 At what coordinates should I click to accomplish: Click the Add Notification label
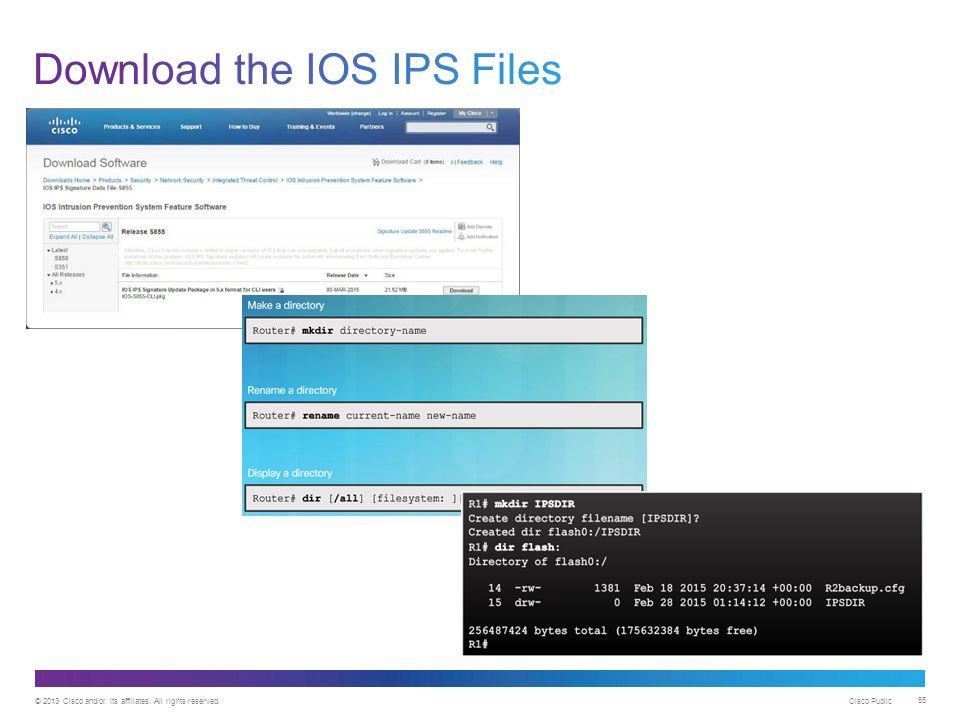[x=482, y=237]
